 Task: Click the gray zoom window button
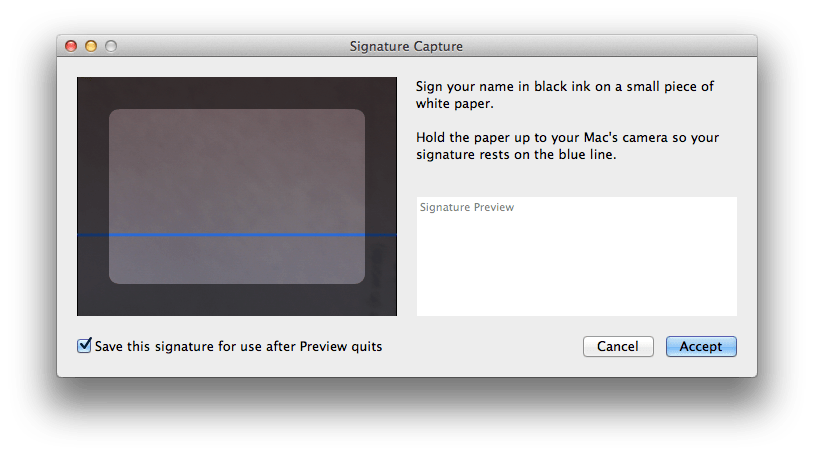[110, 46]
